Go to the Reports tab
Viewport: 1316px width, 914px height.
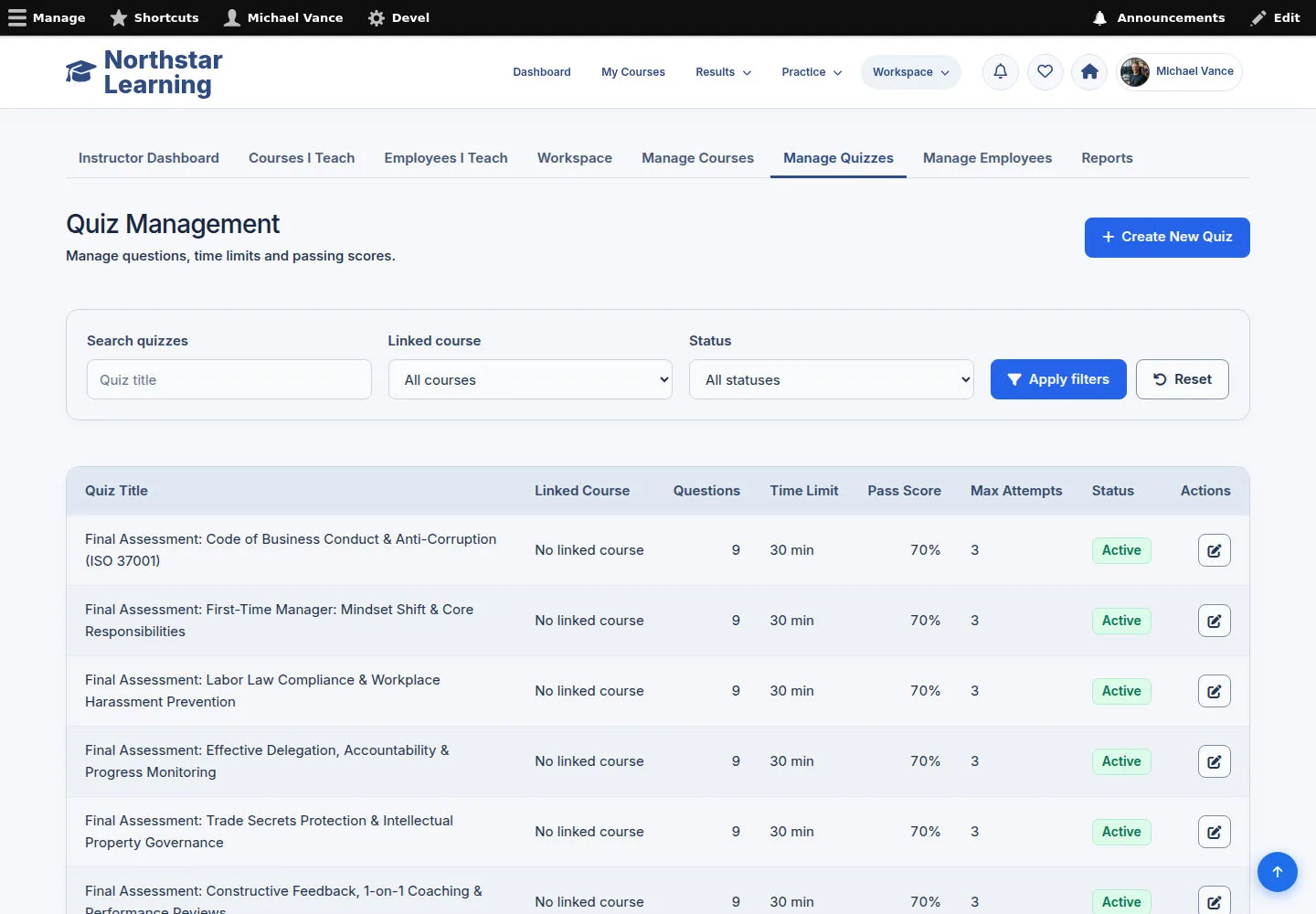(x=1107, y=158)
